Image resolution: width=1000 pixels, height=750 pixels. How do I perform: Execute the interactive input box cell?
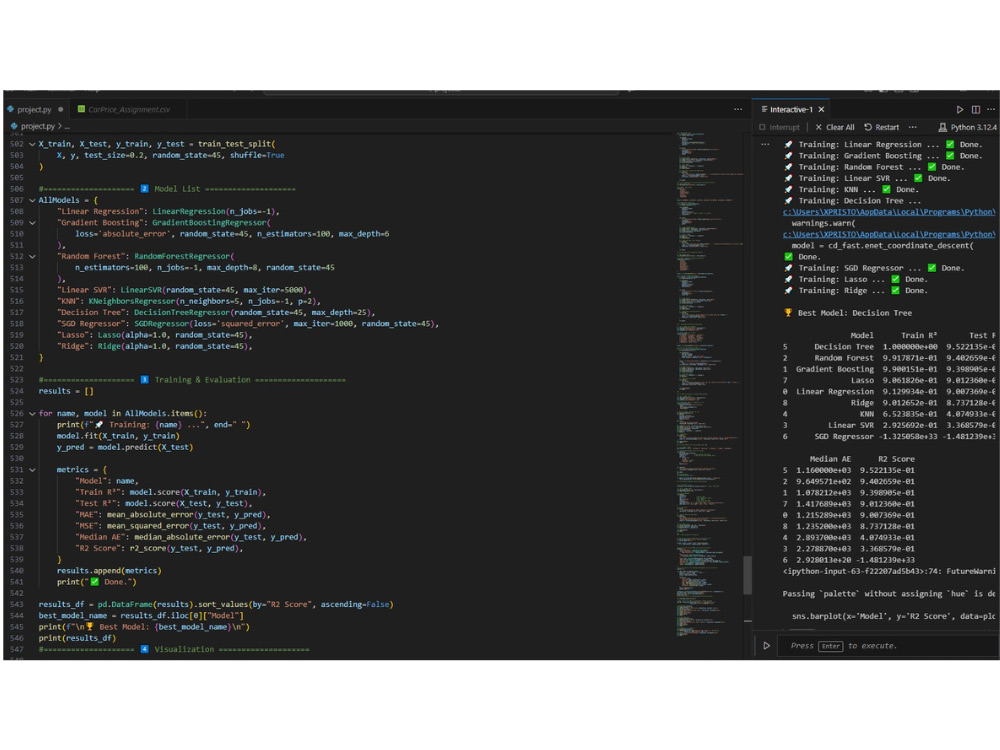pyautogui.click(x=767, y=645)
